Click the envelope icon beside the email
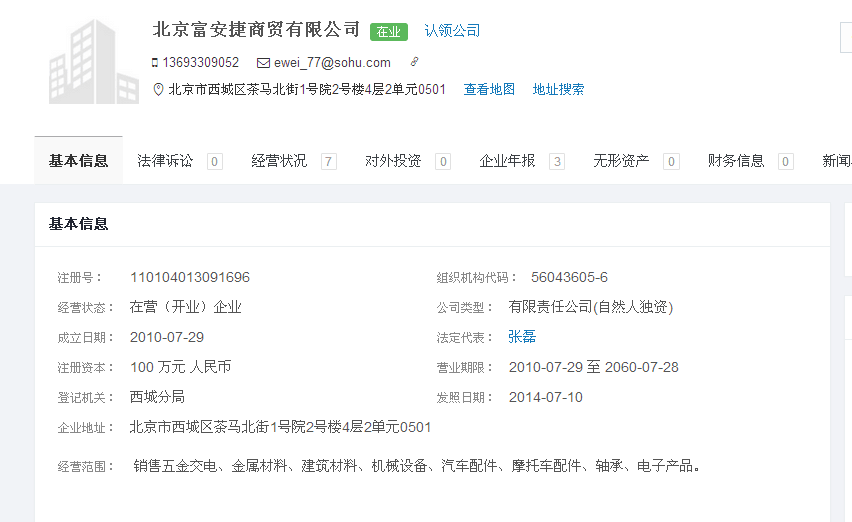Image resolution: width=852 pixels, height=522 pixels. coord(263,63)
